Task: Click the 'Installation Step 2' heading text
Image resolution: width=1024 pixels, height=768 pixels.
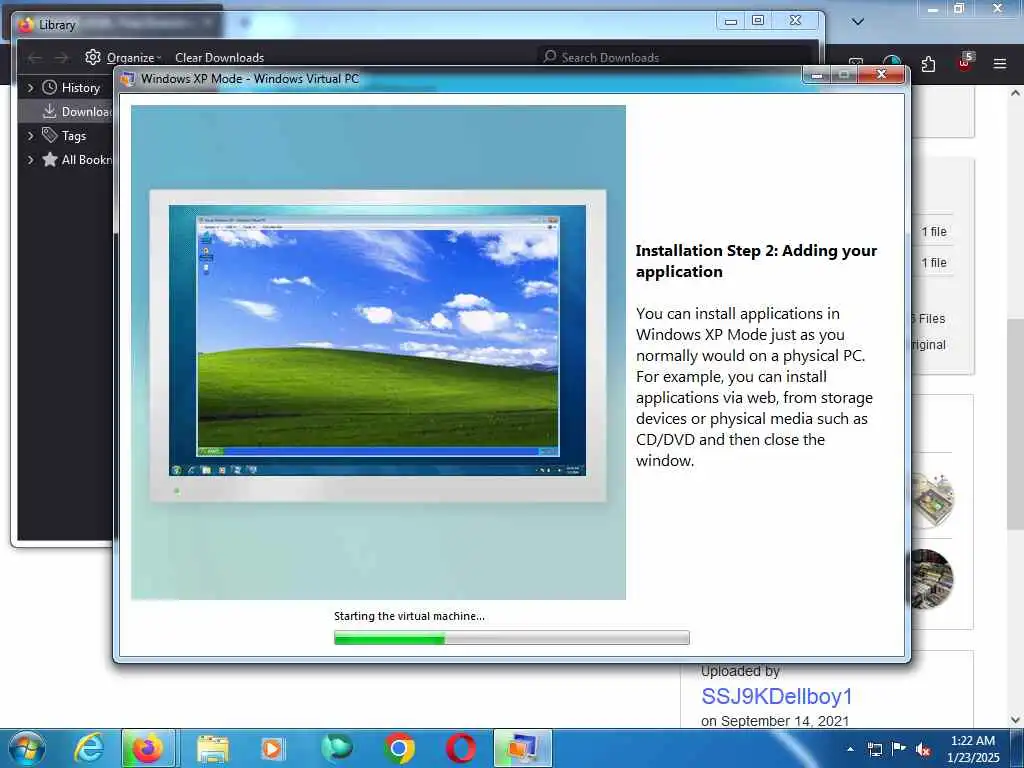Action: 756,261
